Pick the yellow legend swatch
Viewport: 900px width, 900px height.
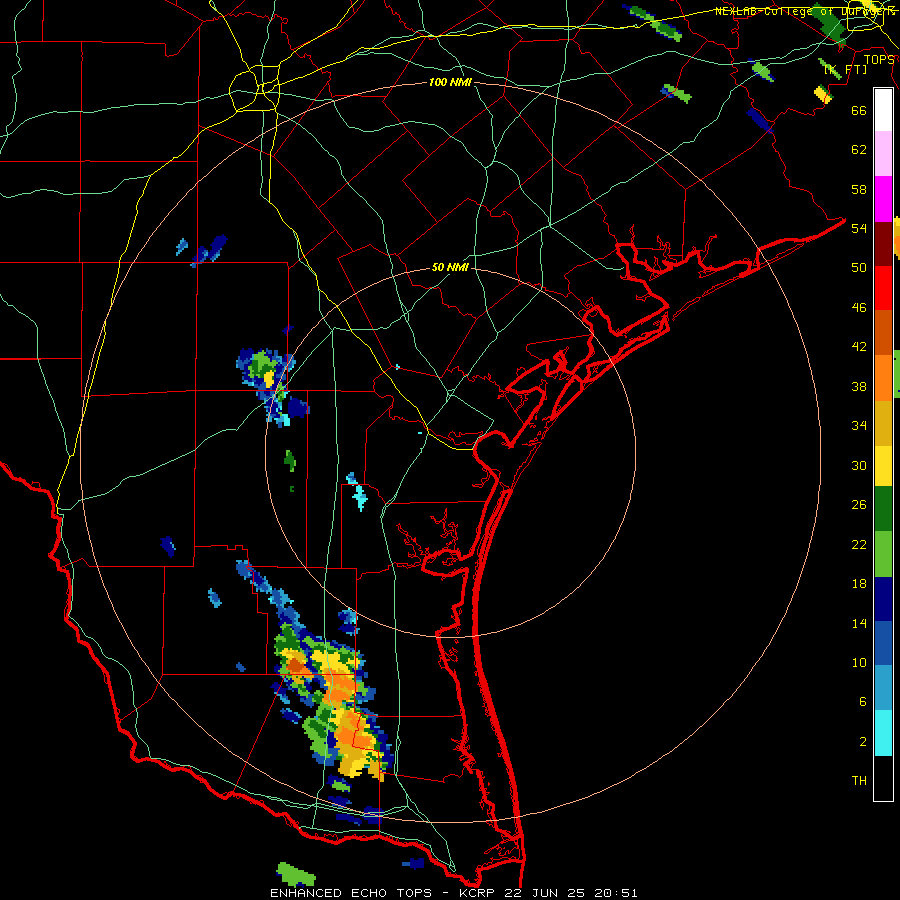[883, 466]
